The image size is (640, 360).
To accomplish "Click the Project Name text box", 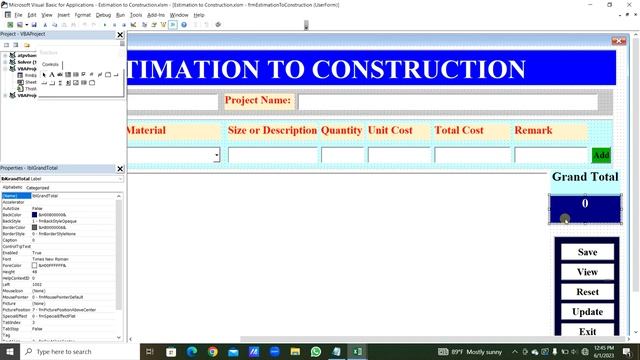I will [448, 101].
